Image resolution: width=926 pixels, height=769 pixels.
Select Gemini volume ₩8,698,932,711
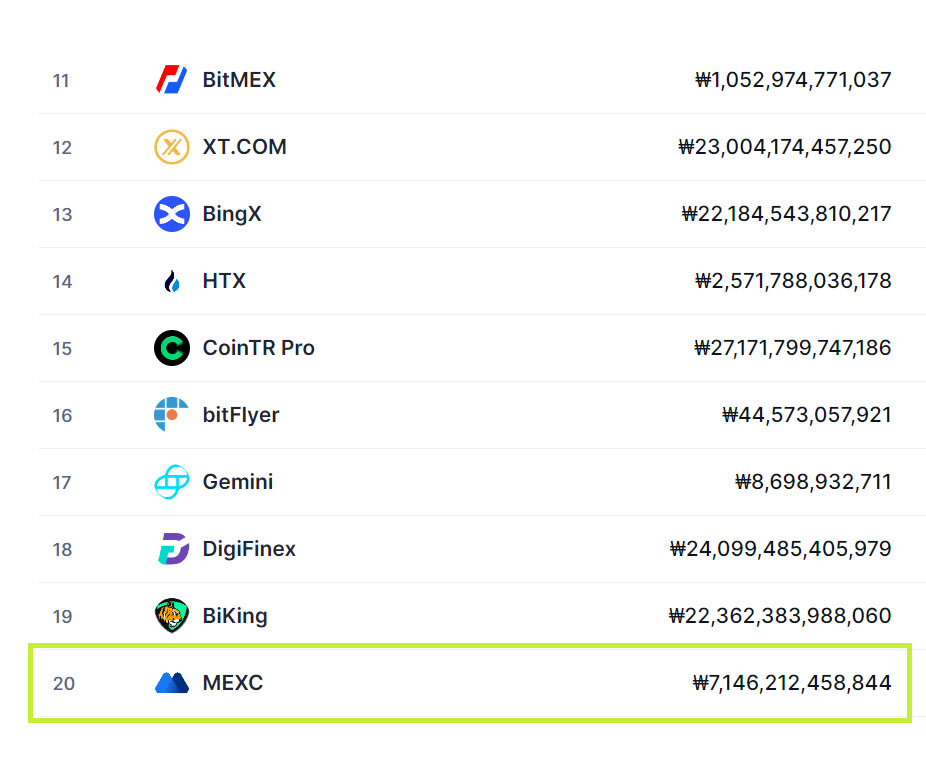click(x=813, y=482)
